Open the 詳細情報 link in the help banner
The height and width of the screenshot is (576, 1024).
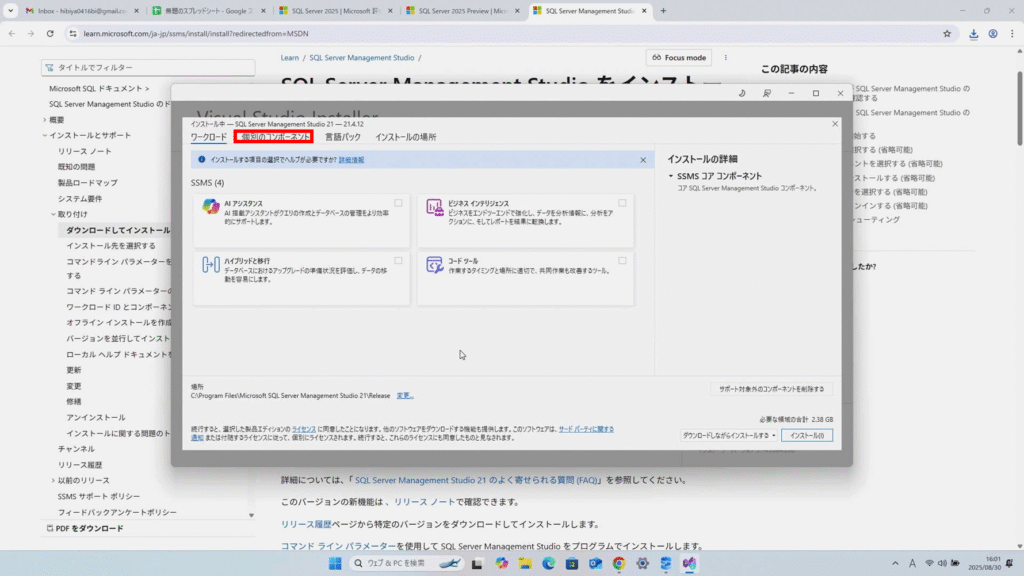click(x=351, y=160)
